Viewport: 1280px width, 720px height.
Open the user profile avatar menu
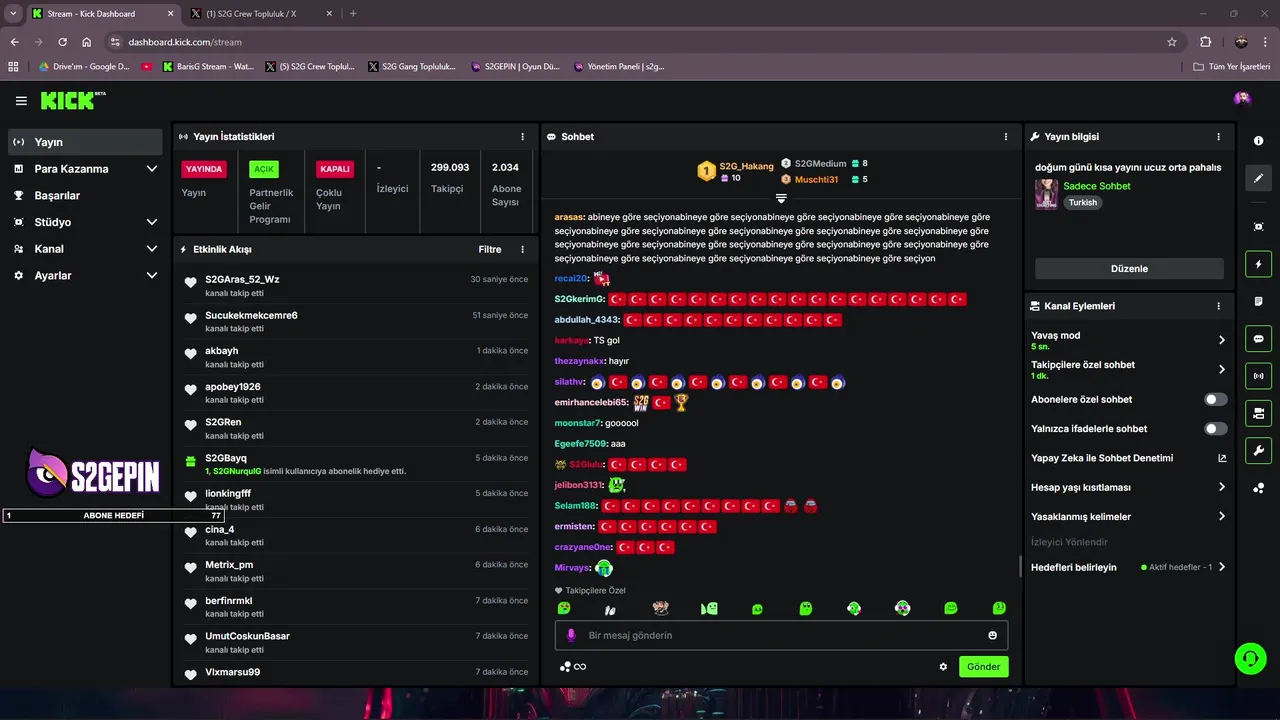[x=1242, y=98]
